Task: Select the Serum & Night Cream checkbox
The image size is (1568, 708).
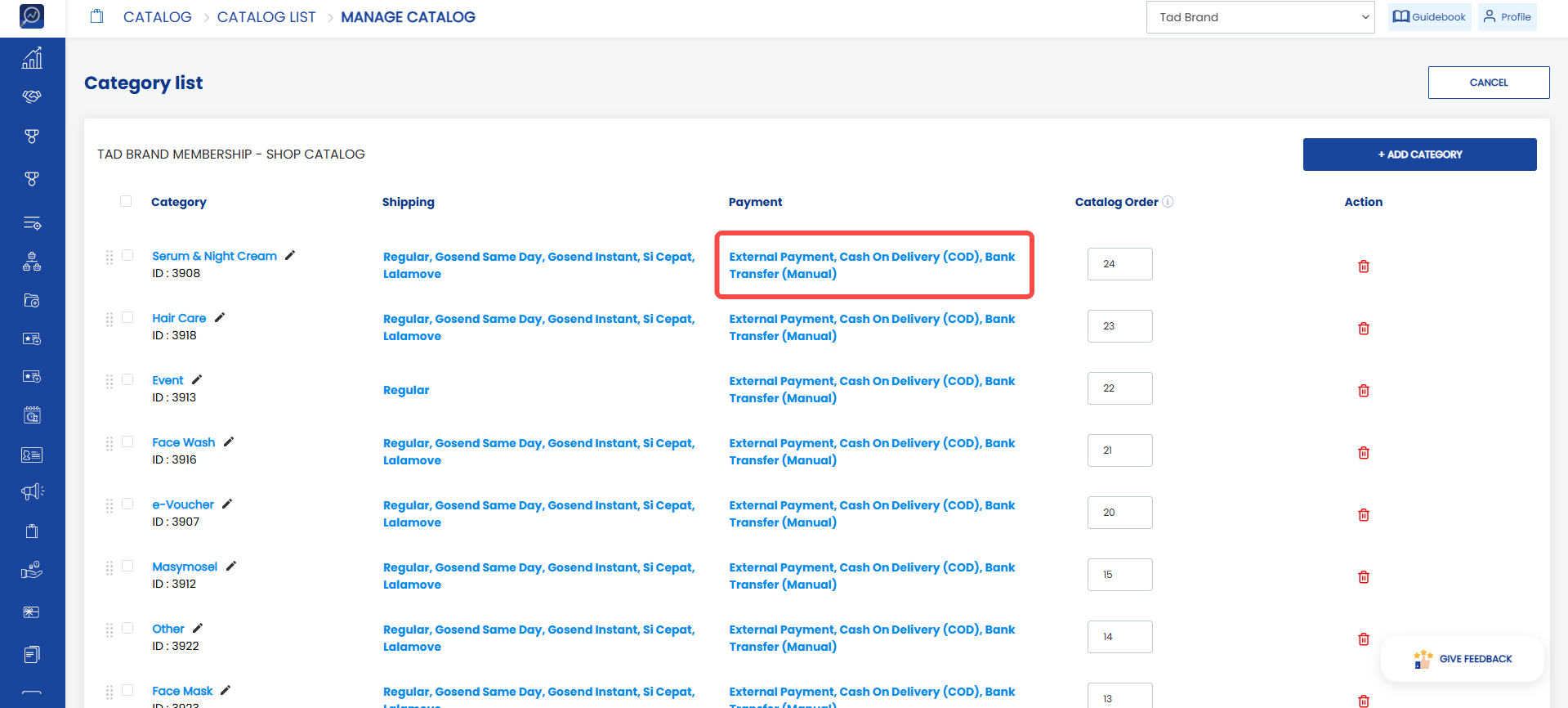Action: pyautogui.click(x=127, y=255)
